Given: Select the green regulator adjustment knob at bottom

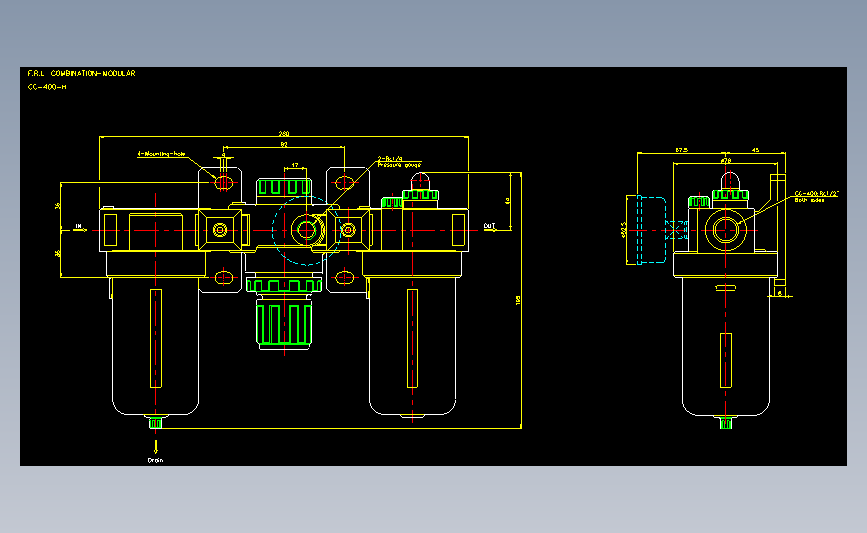Looking at the screenshot, I should tap(284, 323).
